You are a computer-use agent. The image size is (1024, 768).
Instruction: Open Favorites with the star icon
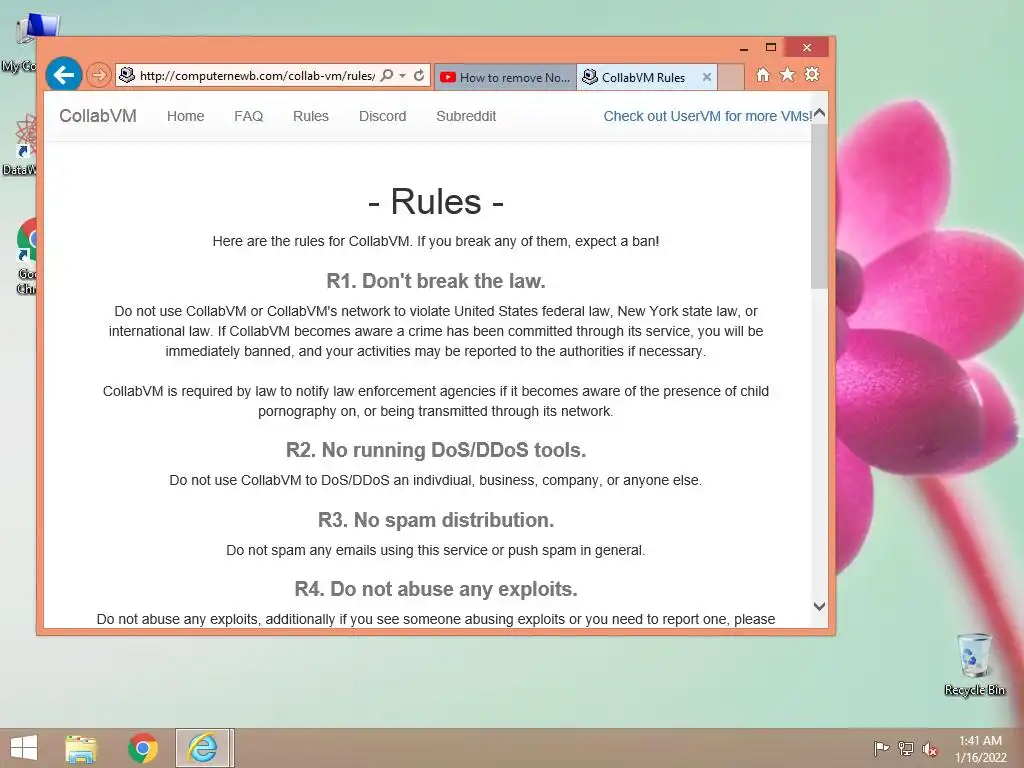click(x=788, y=74)
